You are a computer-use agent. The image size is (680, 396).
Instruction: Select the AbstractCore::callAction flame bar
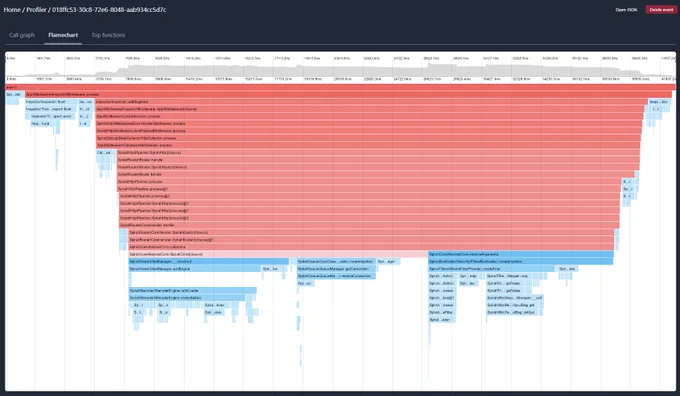[x=371, y=247]
